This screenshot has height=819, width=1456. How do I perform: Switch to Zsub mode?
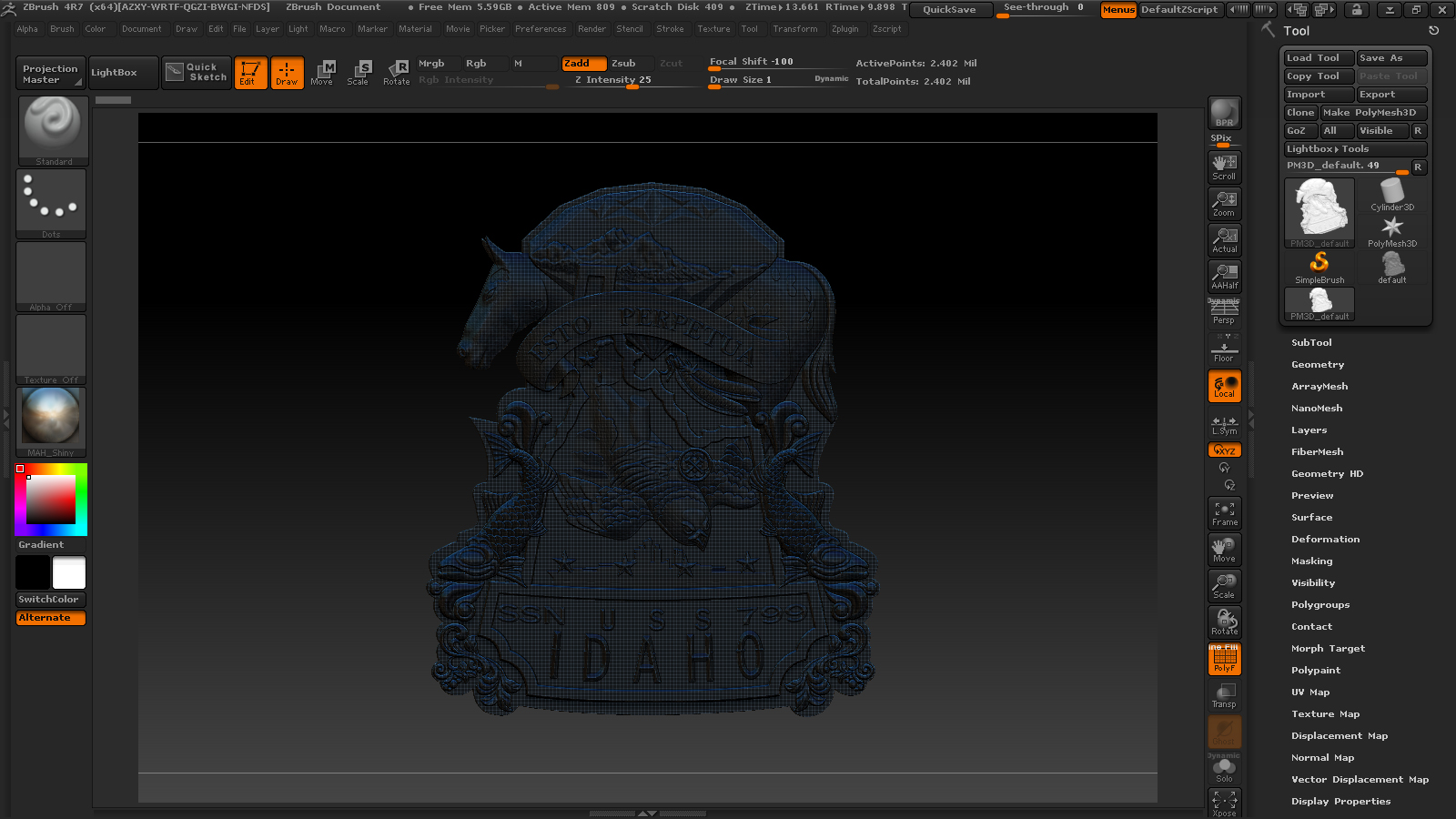[623, 64]
